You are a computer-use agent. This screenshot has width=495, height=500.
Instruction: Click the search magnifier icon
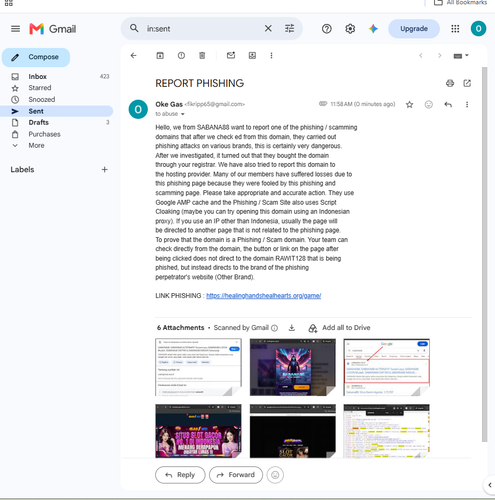click(x=134, y=28)
